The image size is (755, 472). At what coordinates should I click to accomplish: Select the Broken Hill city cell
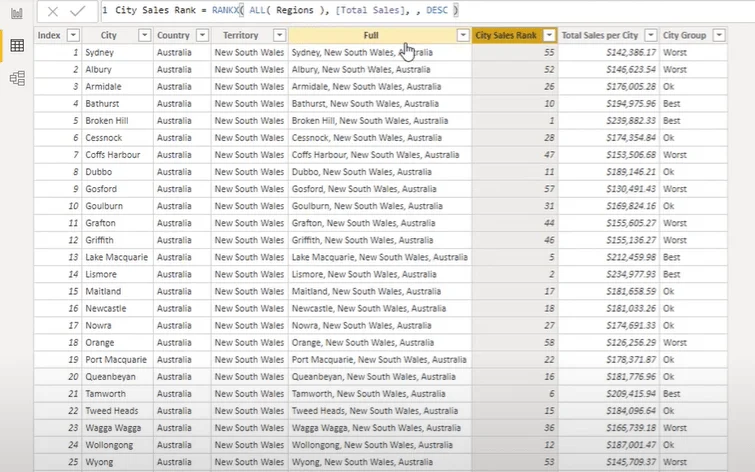tap(117, 121)
